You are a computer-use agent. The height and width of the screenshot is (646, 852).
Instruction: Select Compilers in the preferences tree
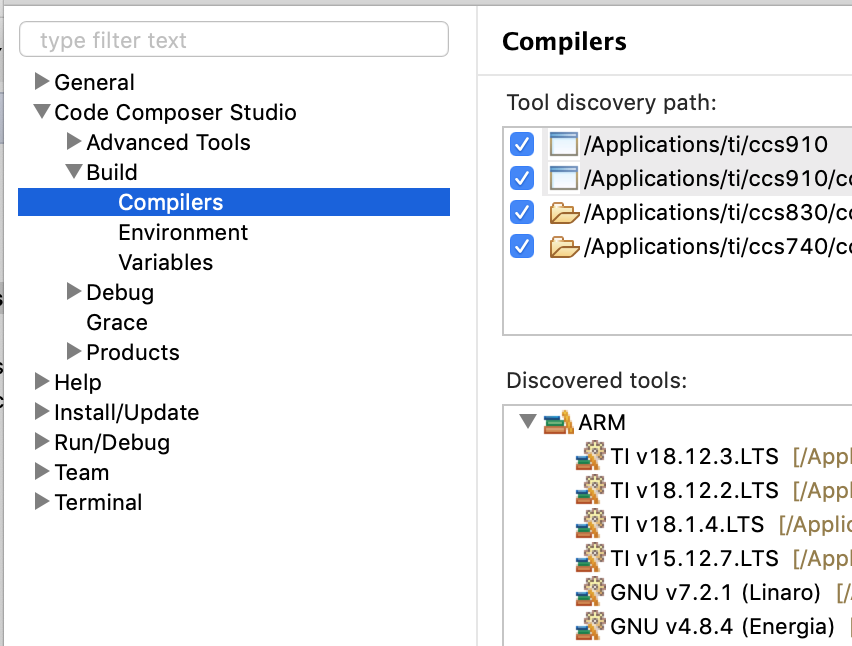(x=234, y=202)
